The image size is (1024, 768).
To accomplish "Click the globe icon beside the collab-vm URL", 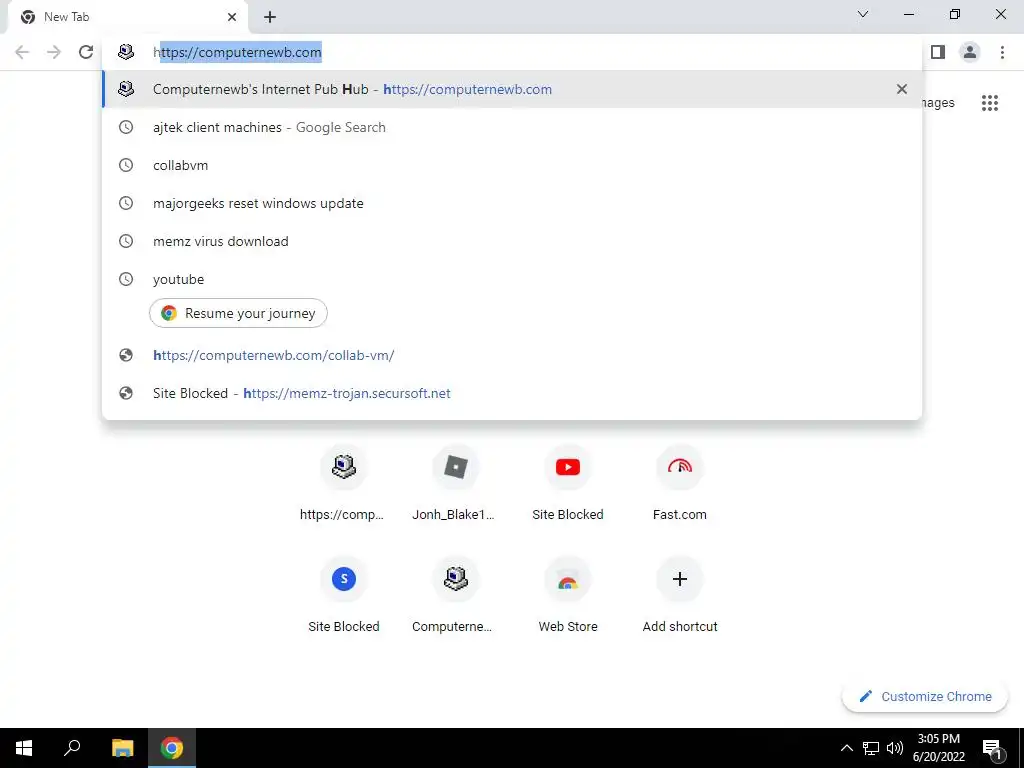I will pos(125,355).
